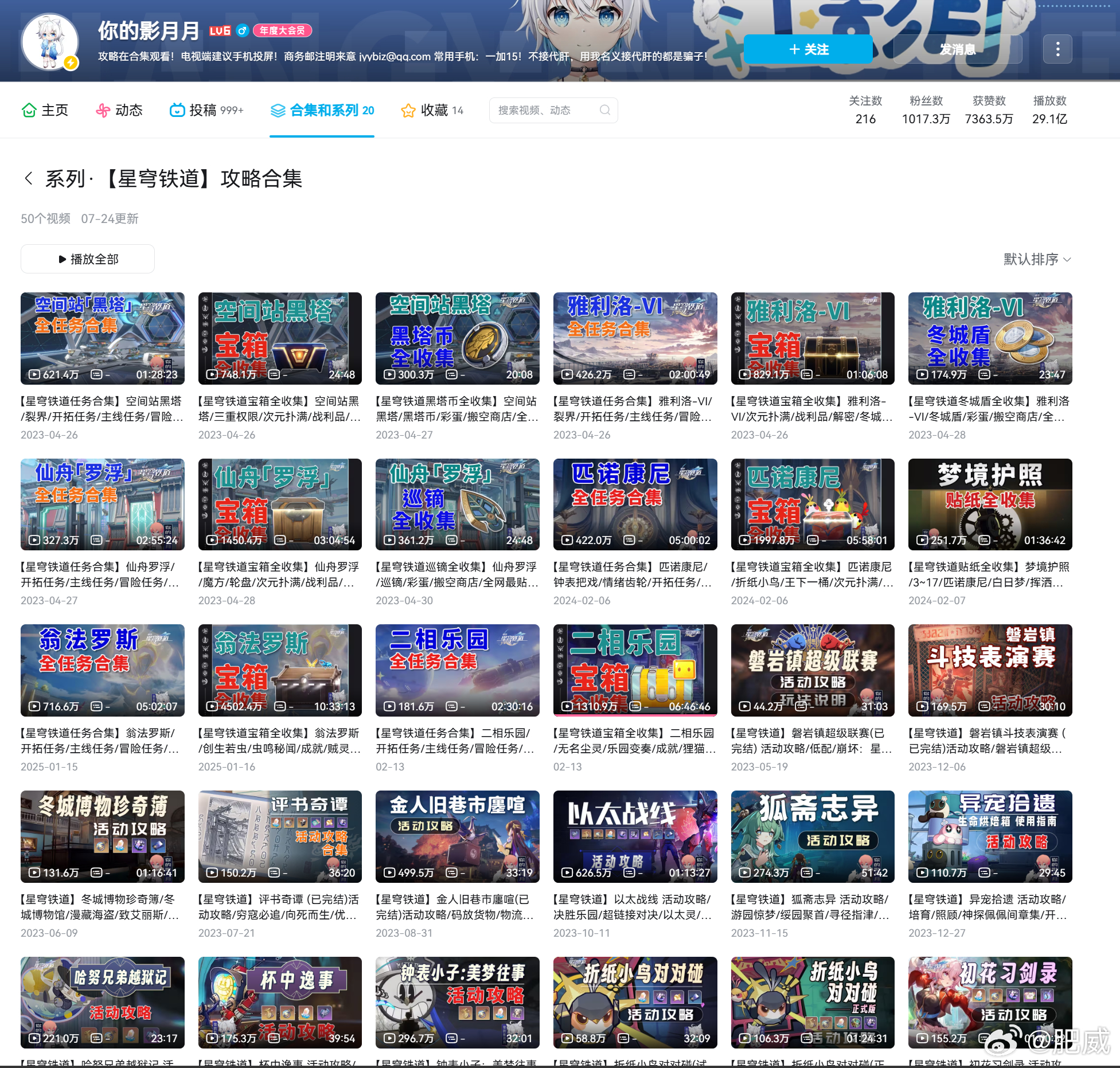Click the 获赞数 7363.5万 stat
The image size is (1120, 1068).
pyautogui.click(x=989, y=110)
